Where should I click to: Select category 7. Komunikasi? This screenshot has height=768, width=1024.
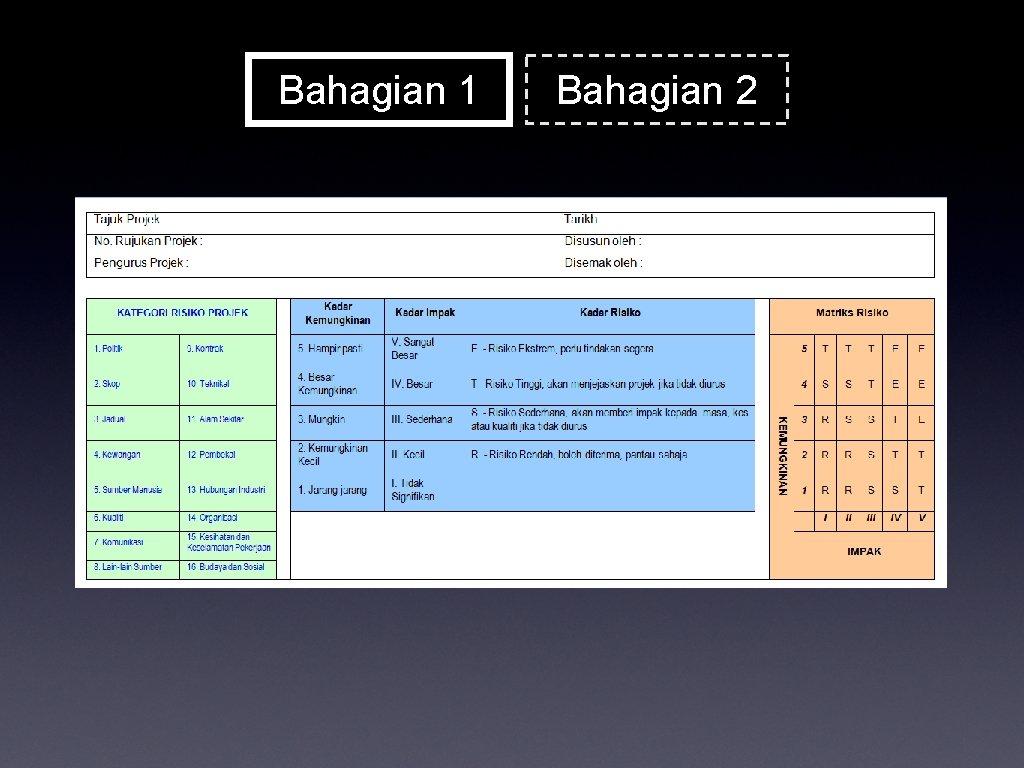tap(119, 542)
